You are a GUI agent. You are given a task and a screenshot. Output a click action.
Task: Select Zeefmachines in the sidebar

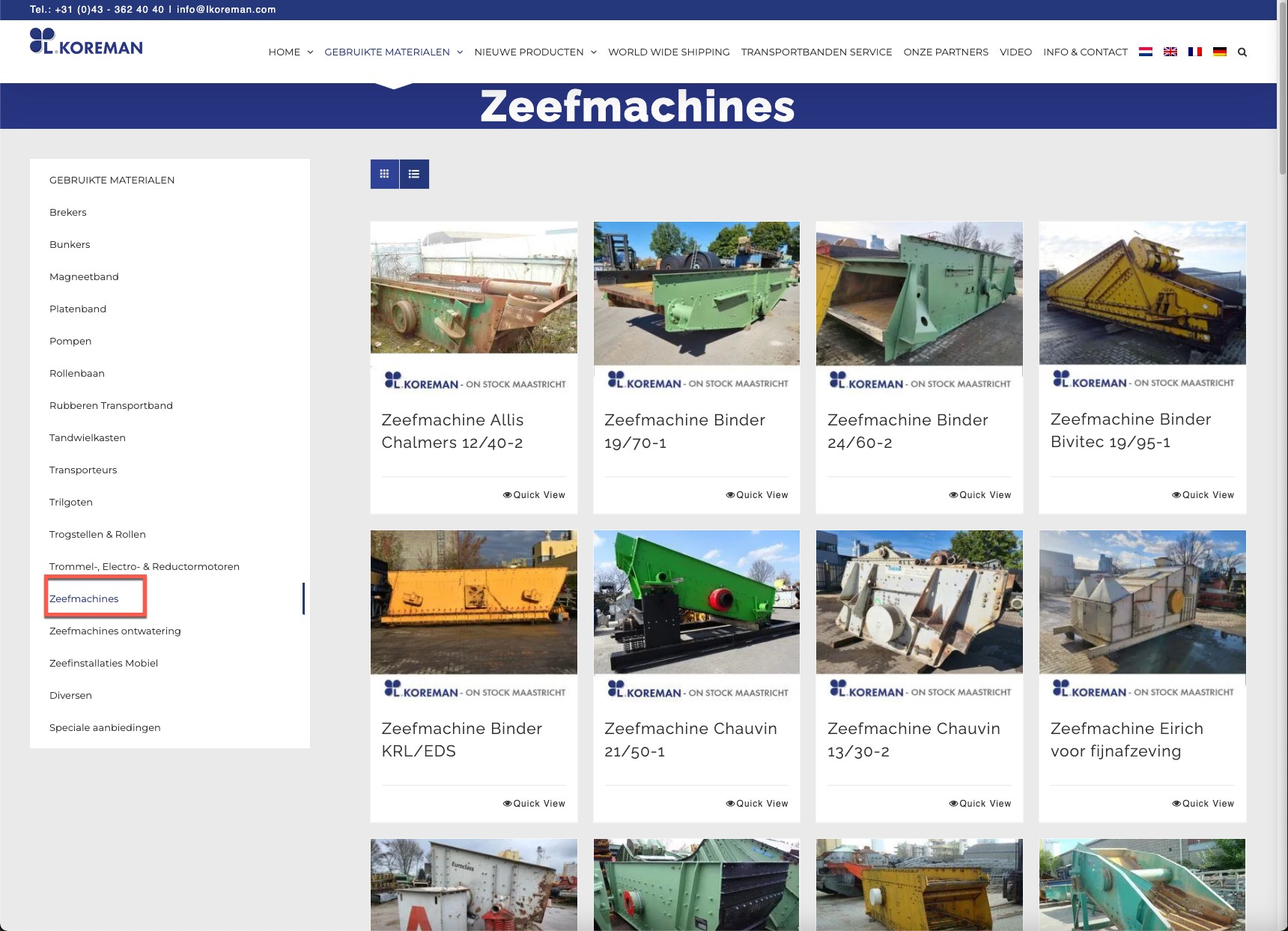click(x=84, y=598)
